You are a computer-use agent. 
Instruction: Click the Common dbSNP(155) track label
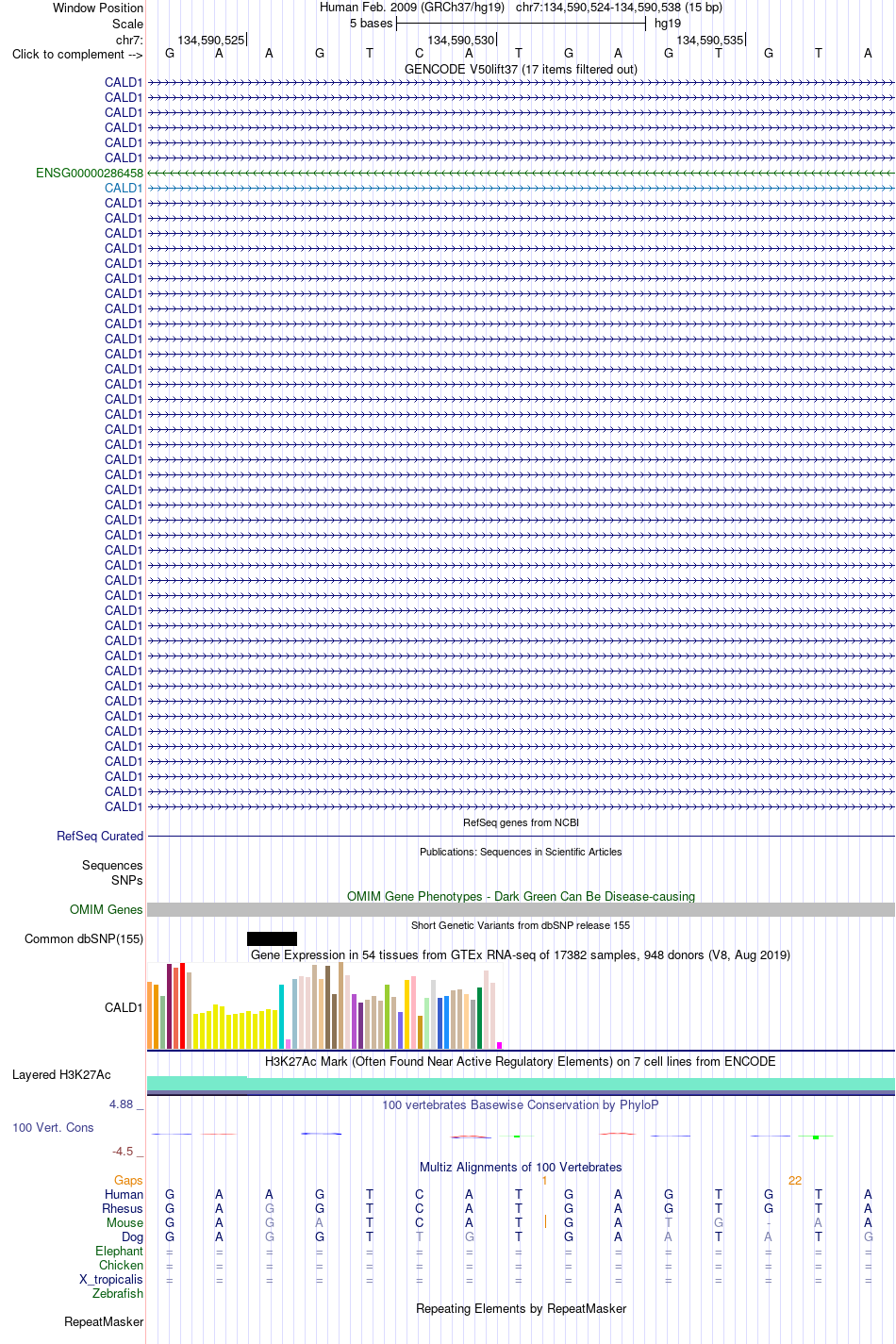click(84, 938)
